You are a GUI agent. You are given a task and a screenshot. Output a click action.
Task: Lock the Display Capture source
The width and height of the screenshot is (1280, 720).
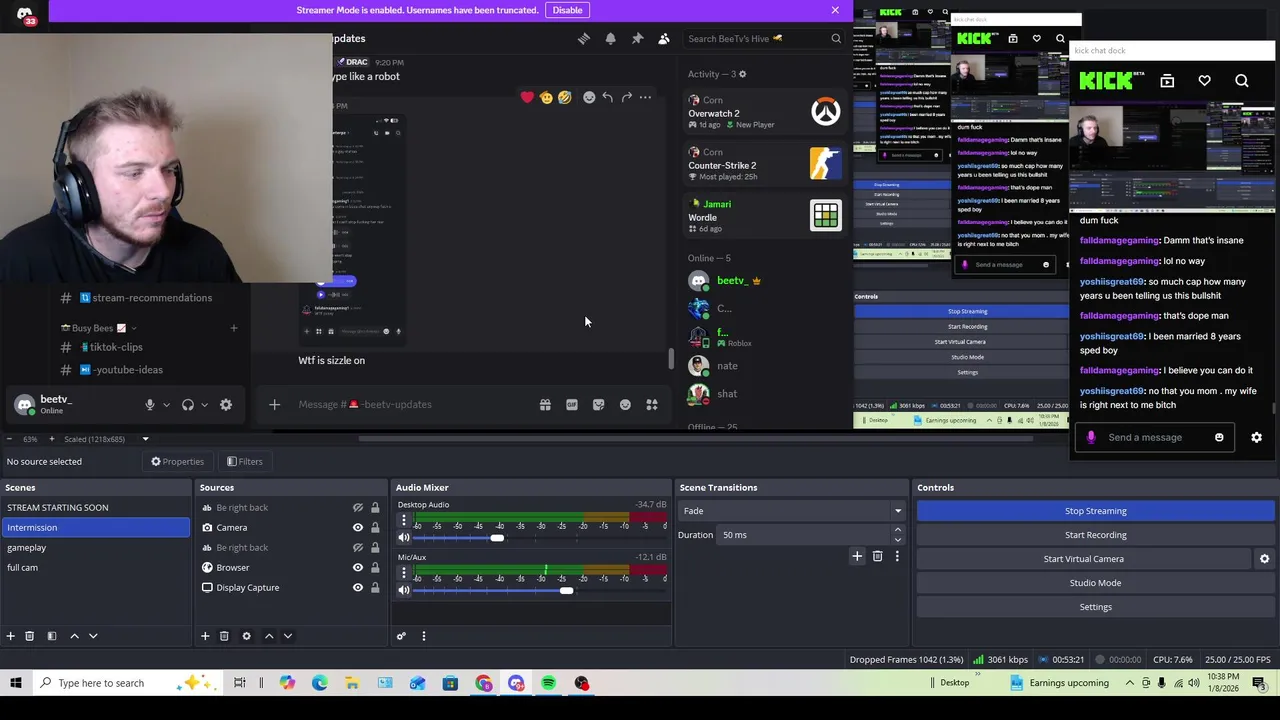point(375,587)
